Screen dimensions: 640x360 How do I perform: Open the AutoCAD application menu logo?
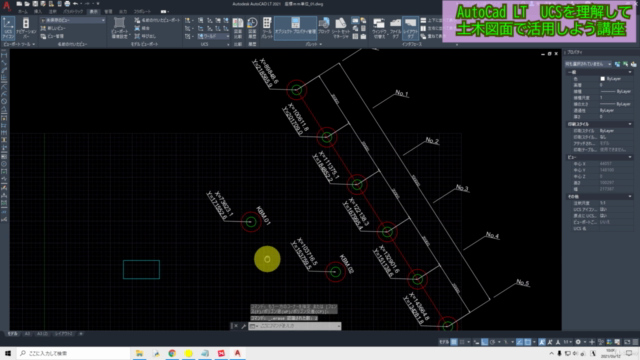point(7,6)
